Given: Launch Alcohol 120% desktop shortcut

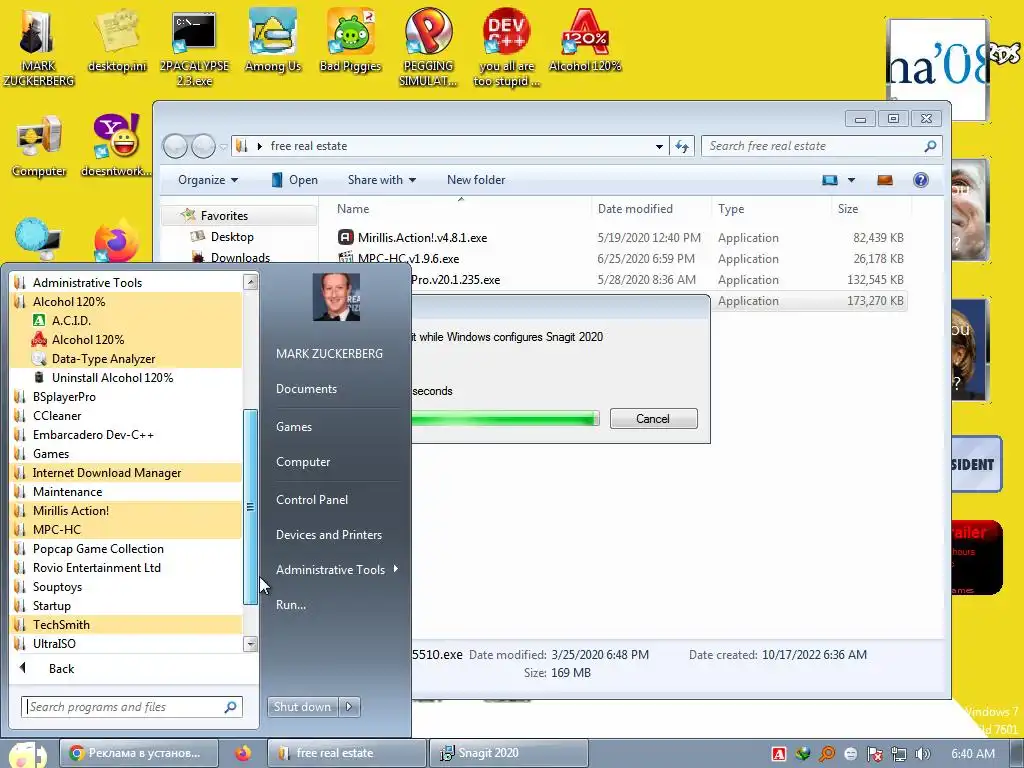Looking at the screenshot, I should 585,33.
